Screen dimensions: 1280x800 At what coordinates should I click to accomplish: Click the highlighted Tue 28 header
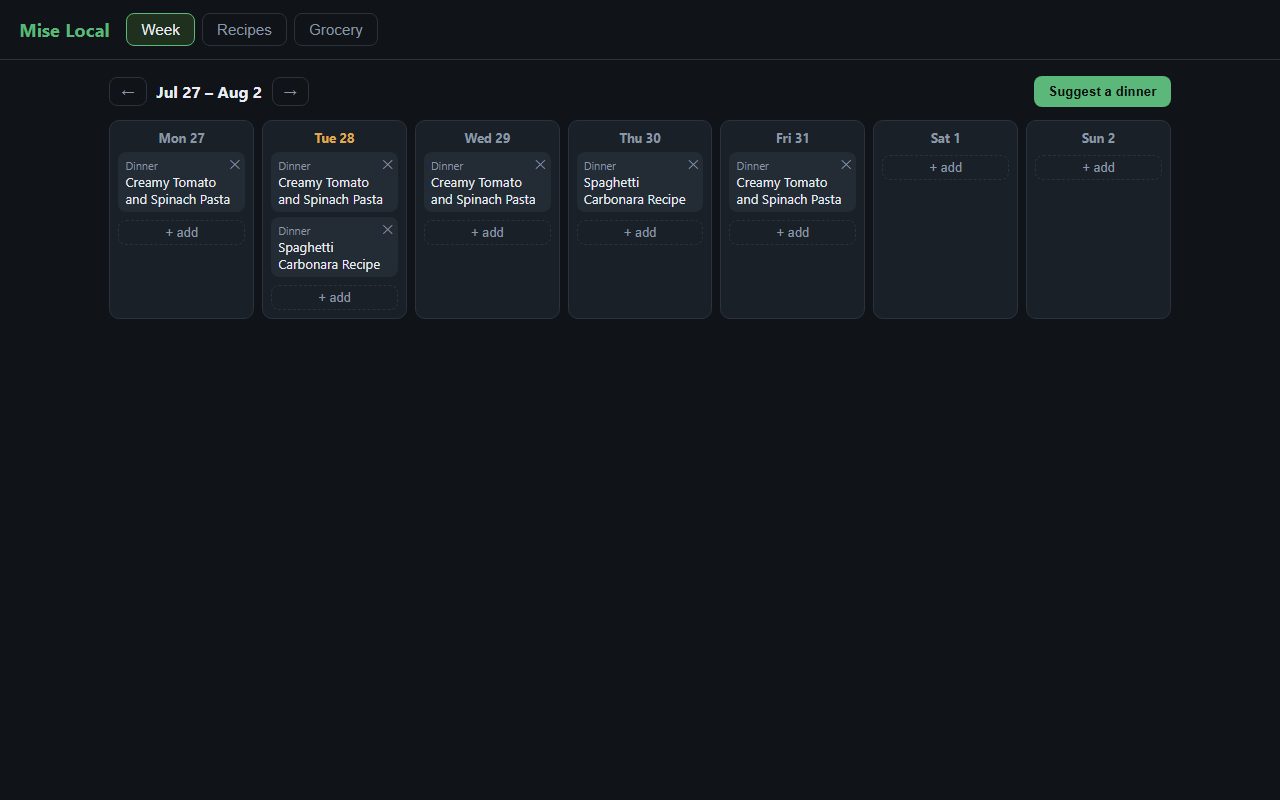pos(334,138)
